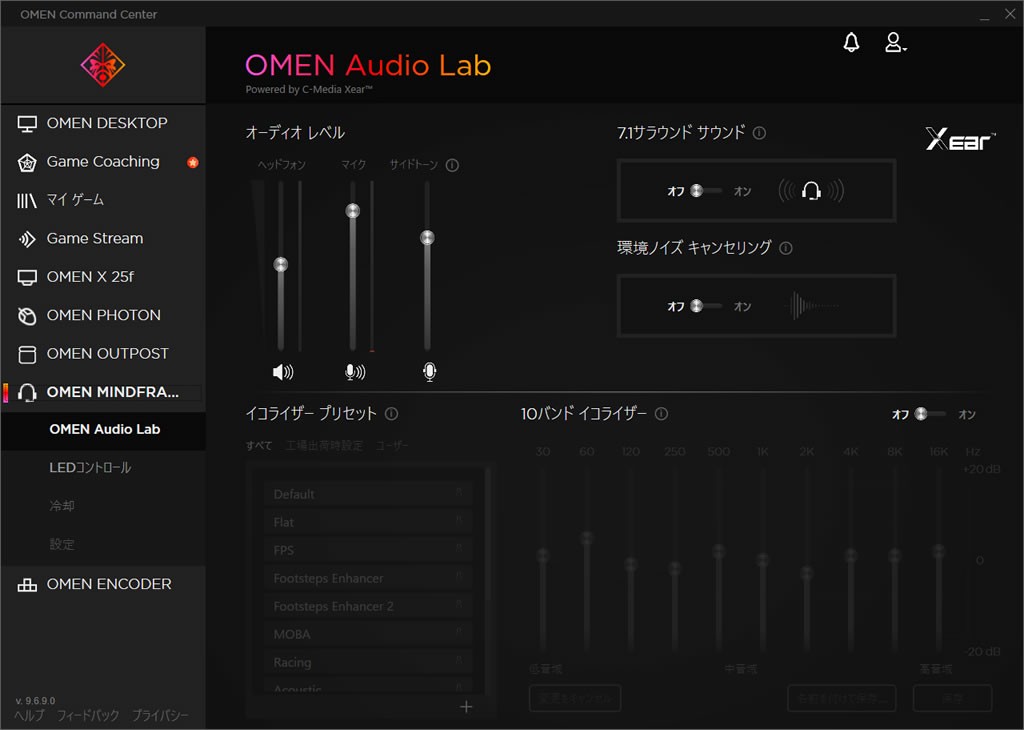Open ヘルプ link at bottom

coord(29,716)
